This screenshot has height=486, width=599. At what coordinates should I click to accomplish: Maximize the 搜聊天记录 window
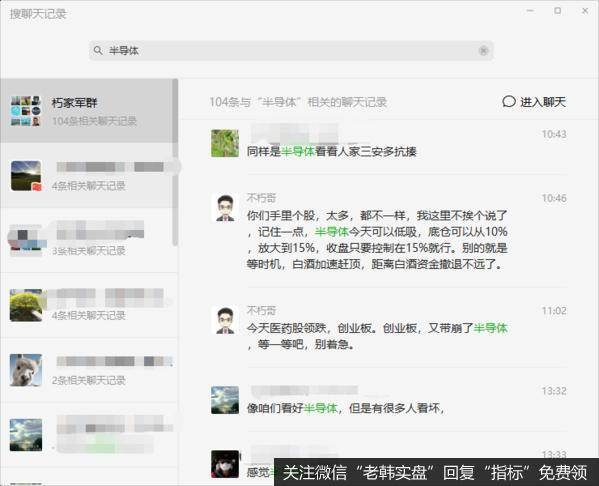pyautogui.click(x=558, y=11)
